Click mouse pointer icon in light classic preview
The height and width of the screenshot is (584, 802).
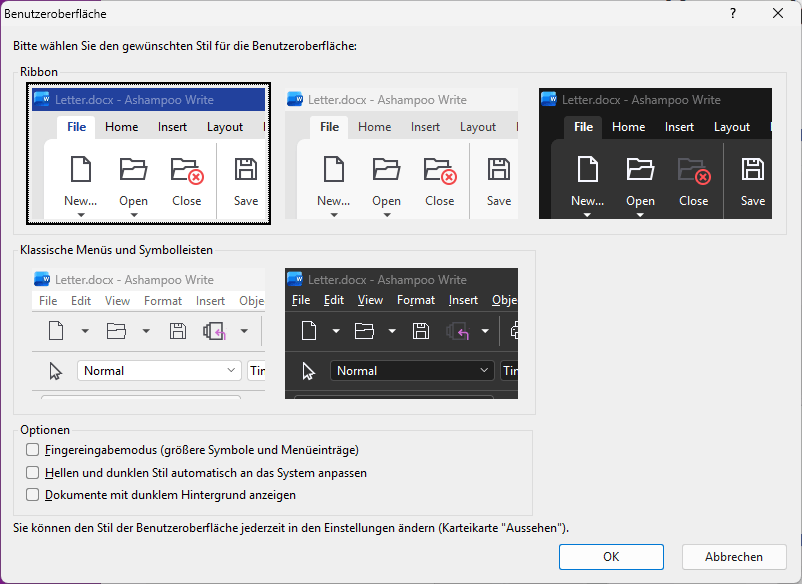[55, 371]
